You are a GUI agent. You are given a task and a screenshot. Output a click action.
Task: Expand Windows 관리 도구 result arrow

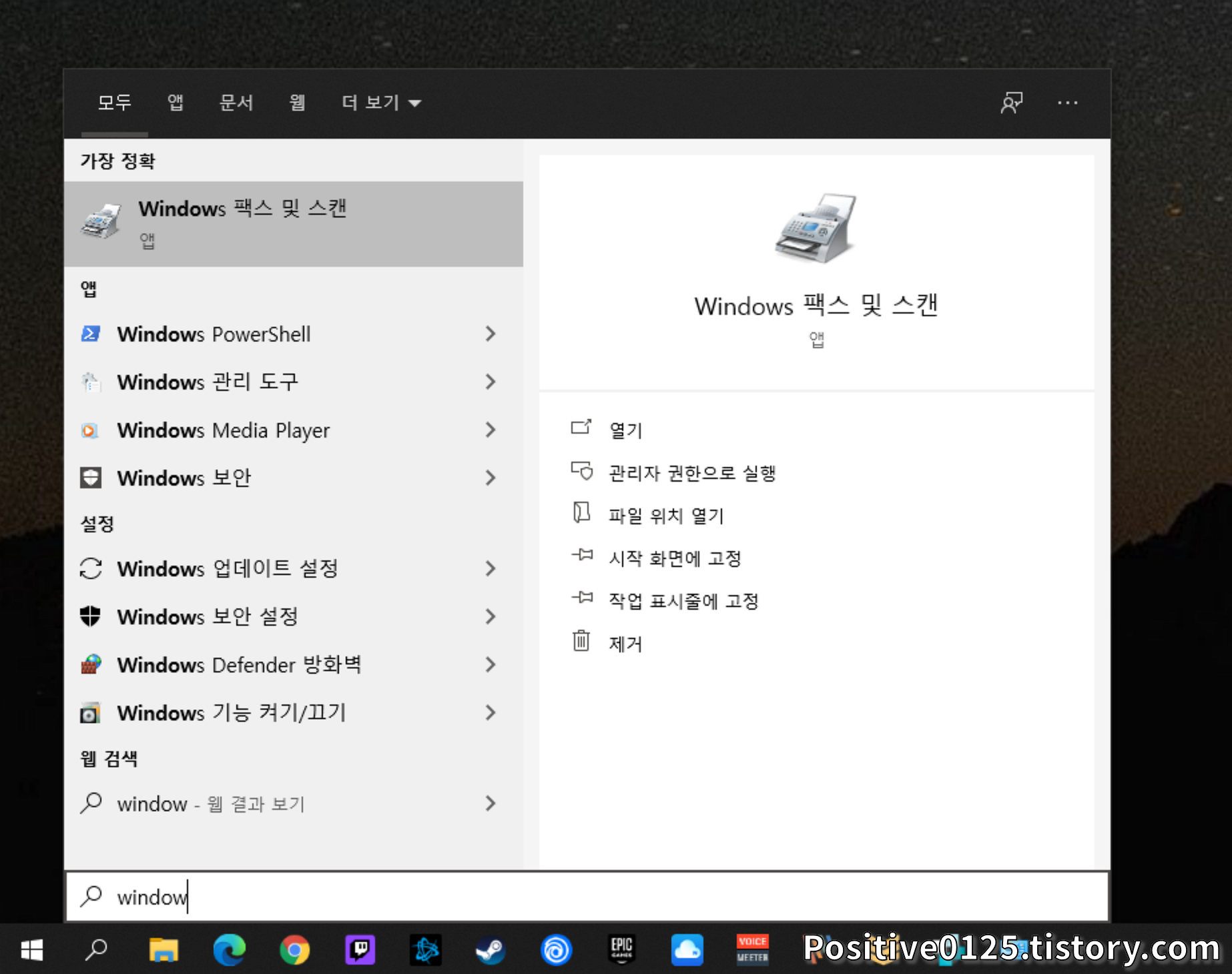(491, 382)
